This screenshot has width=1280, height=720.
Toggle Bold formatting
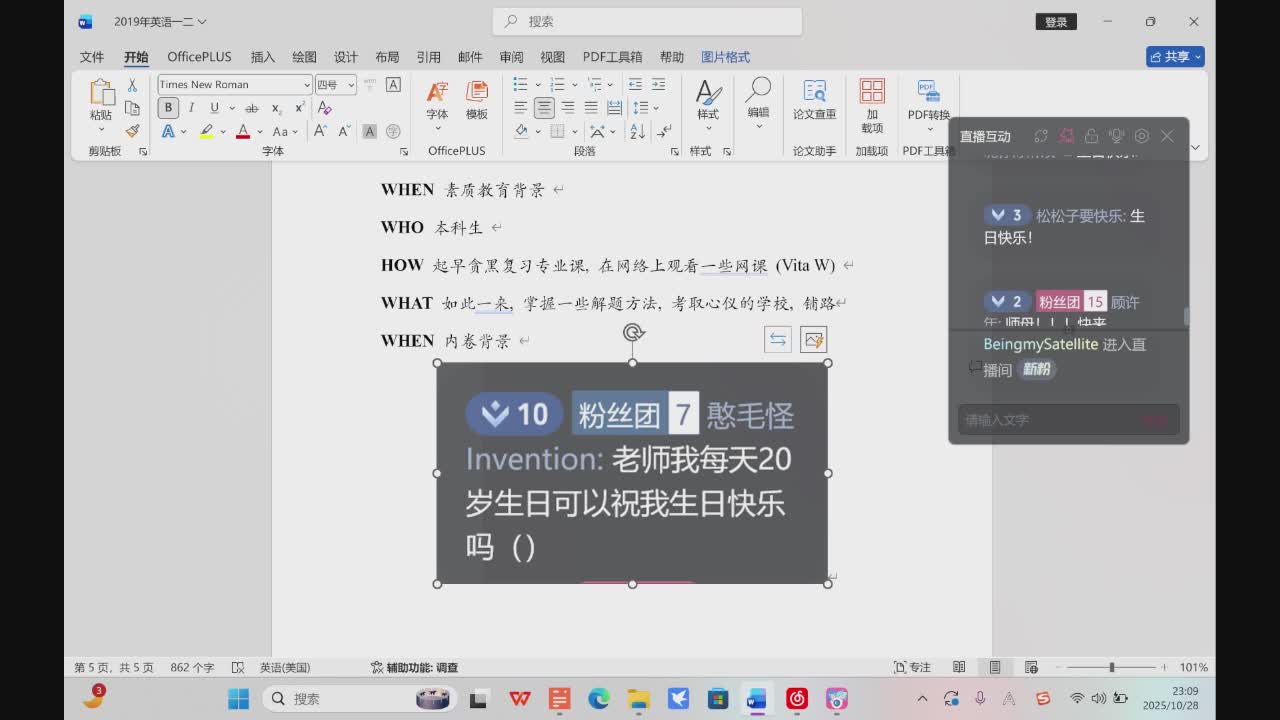[x=168, y=108]
